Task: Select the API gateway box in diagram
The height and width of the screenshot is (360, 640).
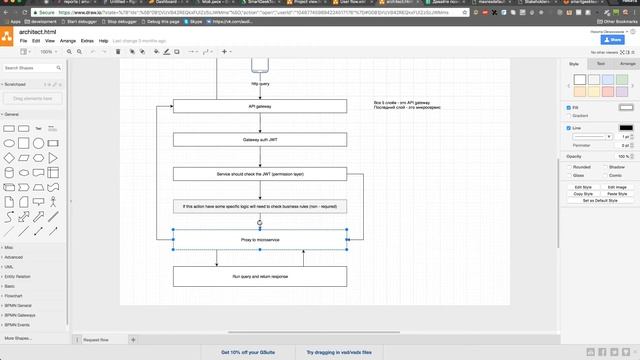Action: (260, 106)
